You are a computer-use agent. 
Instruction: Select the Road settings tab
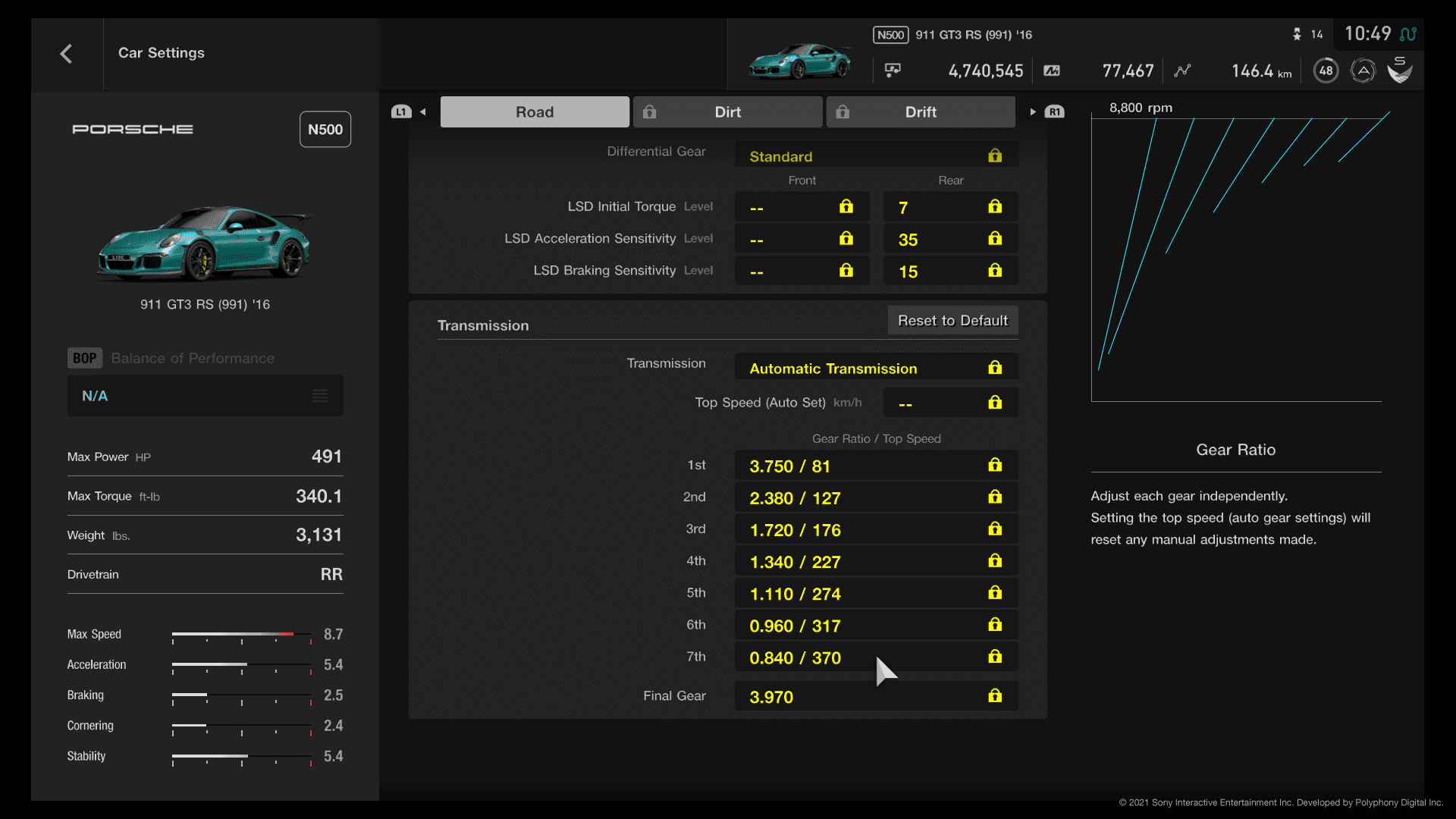[x=535, y=112]
